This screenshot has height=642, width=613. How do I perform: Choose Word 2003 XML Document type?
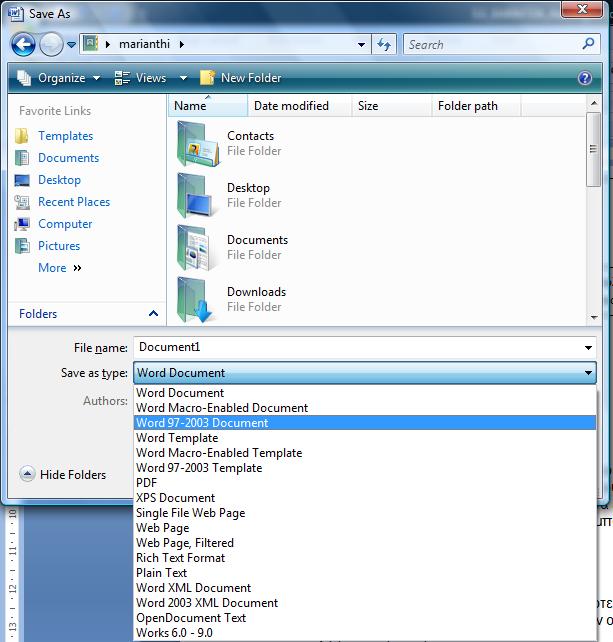click(x=364, y=603)
